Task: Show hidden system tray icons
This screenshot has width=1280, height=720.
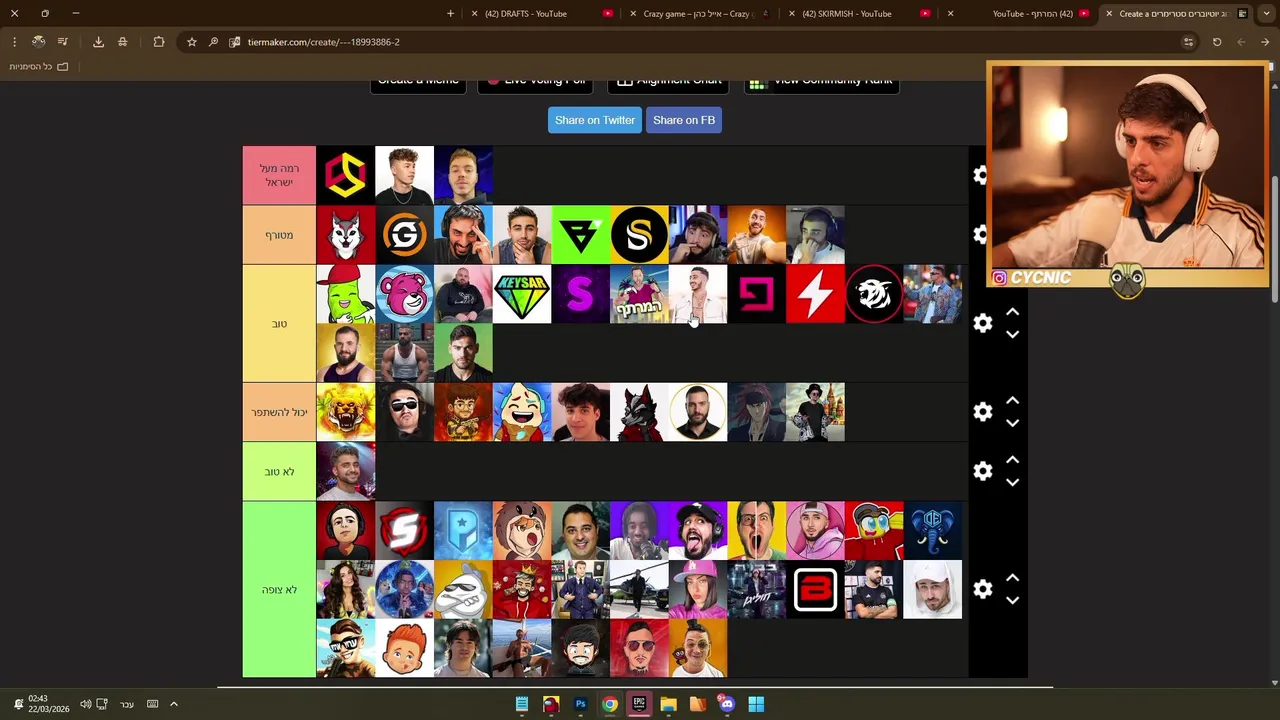Action: pos(173,704)
